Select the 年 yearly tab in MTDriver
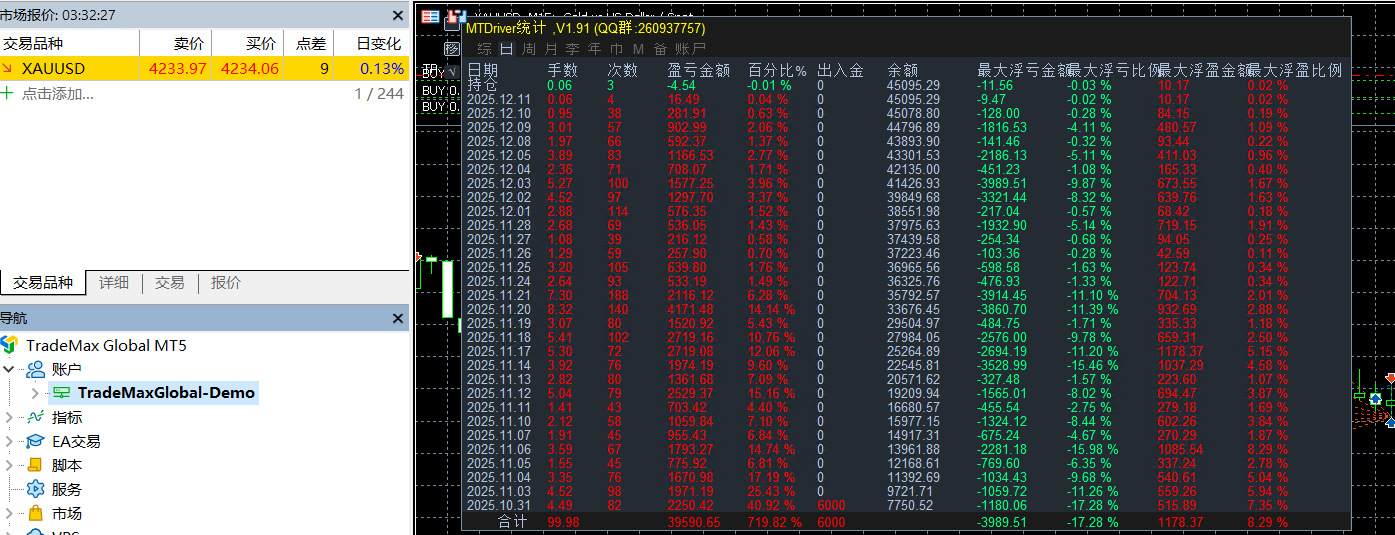1395x535 pixels. tap(594, 48)
